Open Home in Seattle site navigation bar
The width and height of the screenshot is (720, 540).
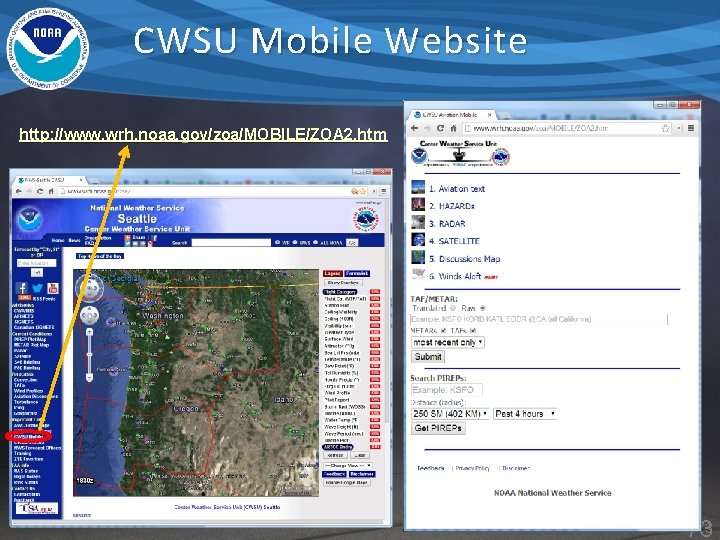[x=58, y=240]
